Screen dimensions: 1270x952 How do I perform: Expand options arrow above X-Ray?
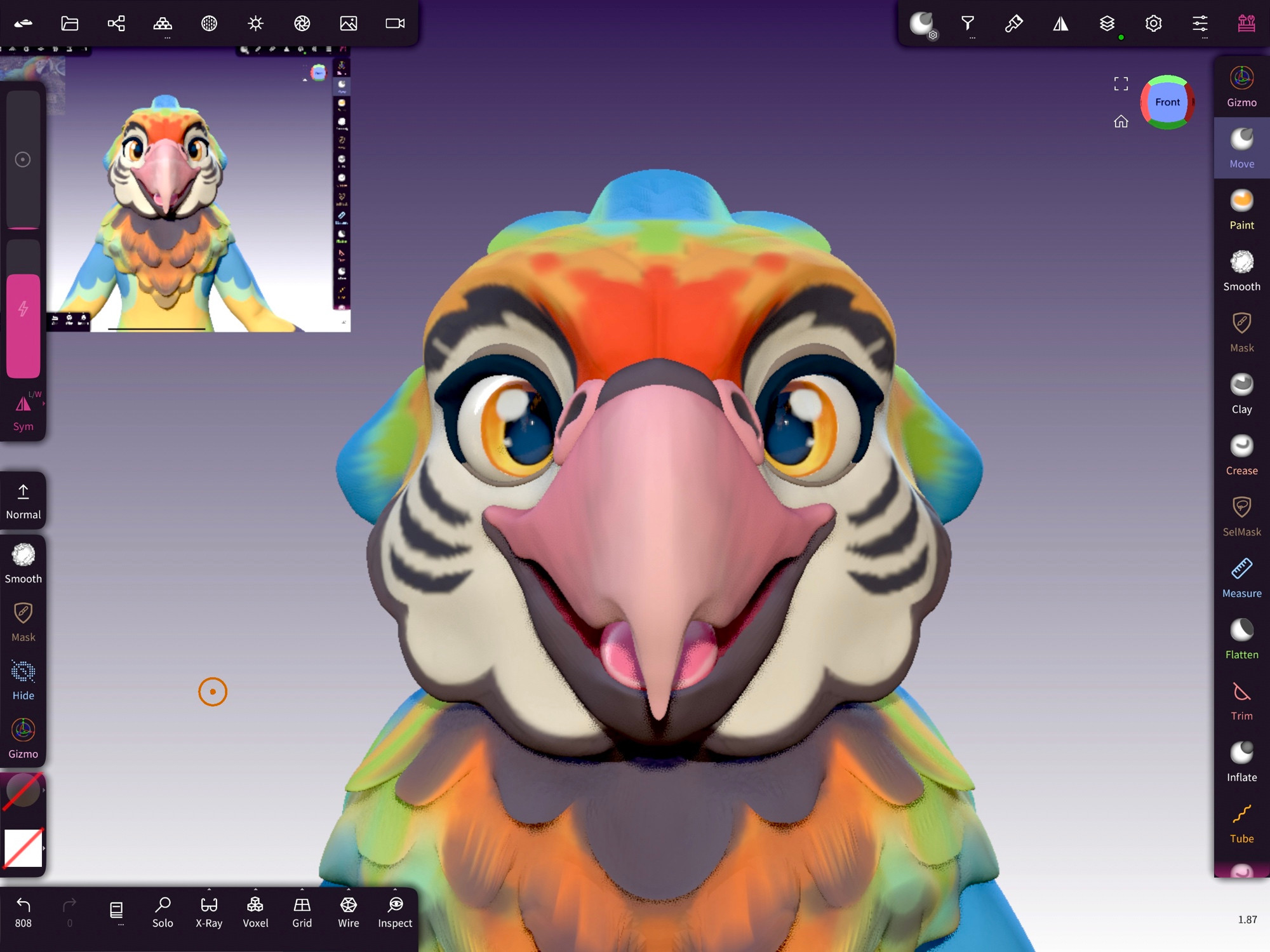[x=209, y=889]
